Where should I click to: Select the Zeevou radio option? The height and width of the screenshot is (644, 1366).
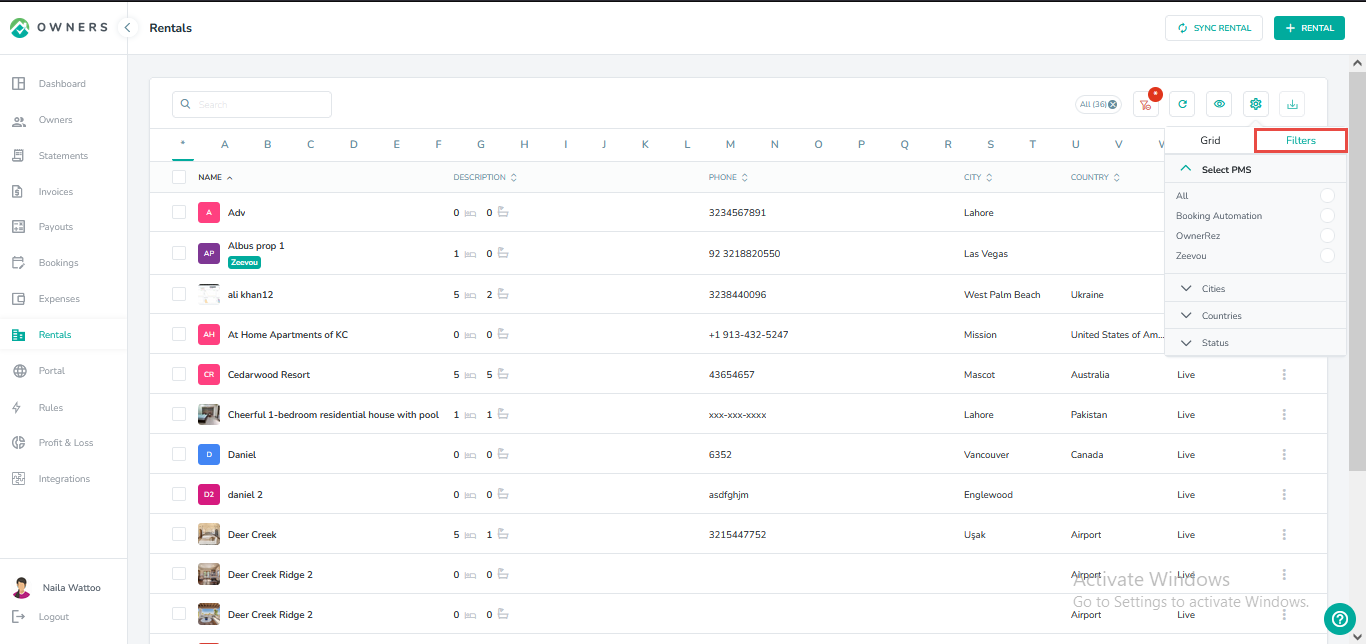(1327, 256)
